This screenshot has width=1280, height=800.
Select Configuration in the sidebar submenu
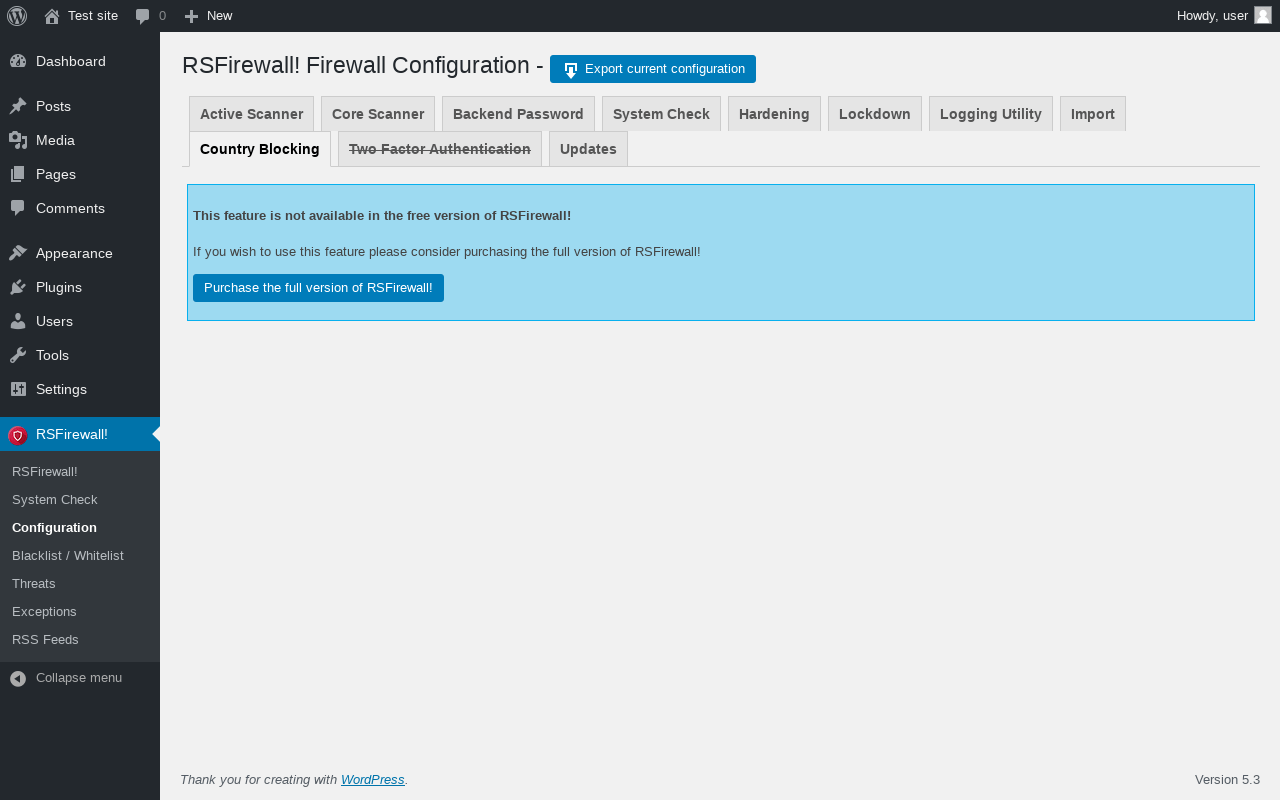80,527
